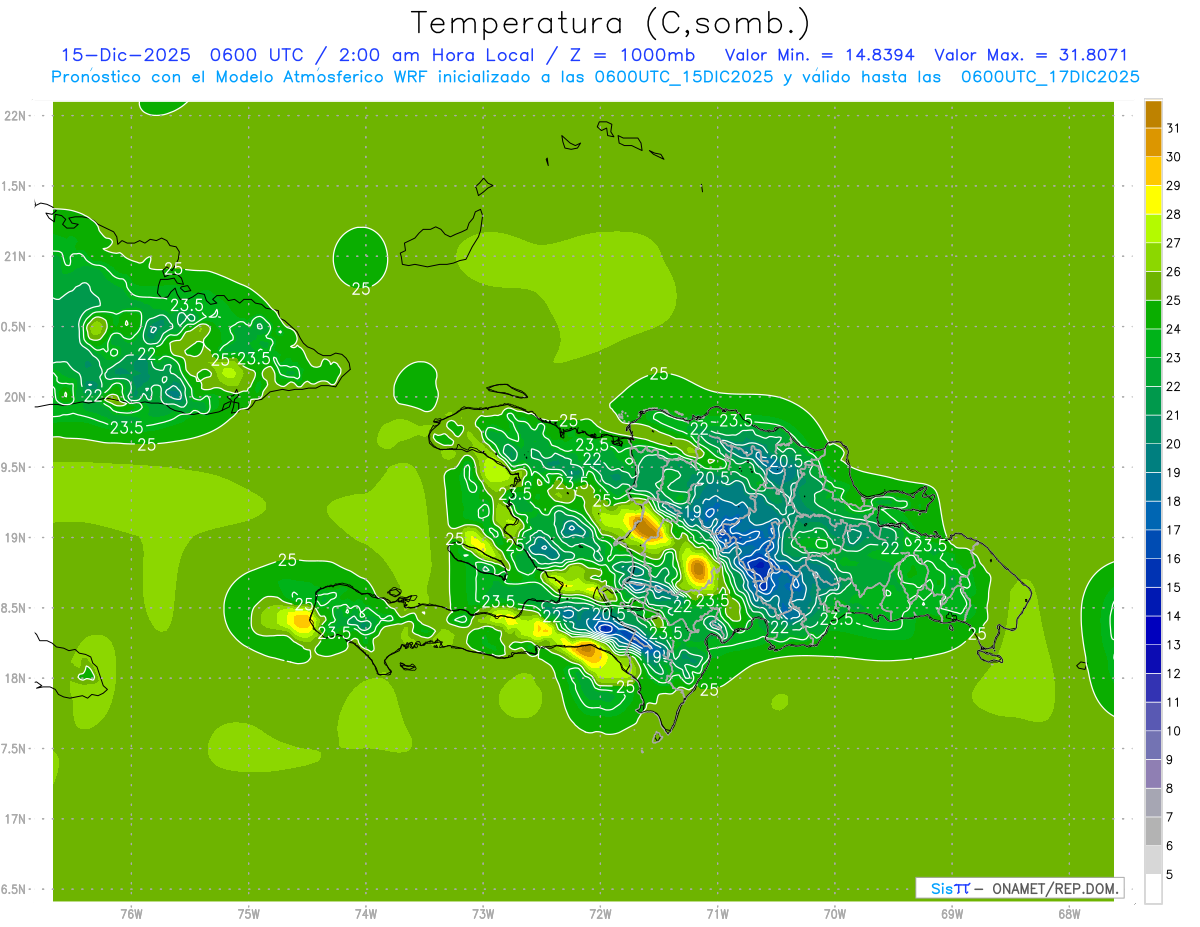Click the '18N' latitude axis label
1200x927 pixels.
(x=14, y=678)
